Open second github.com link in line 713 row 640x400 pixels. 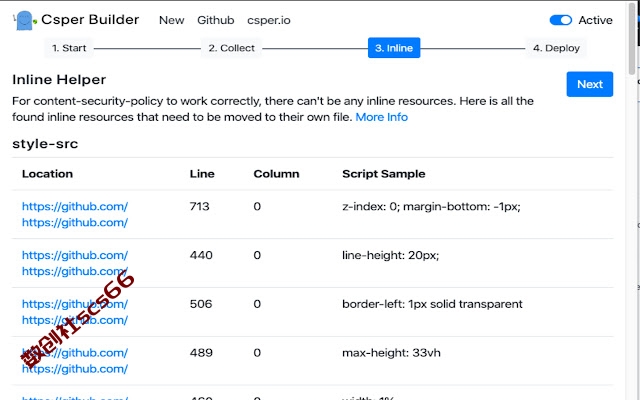click(75, 222)
